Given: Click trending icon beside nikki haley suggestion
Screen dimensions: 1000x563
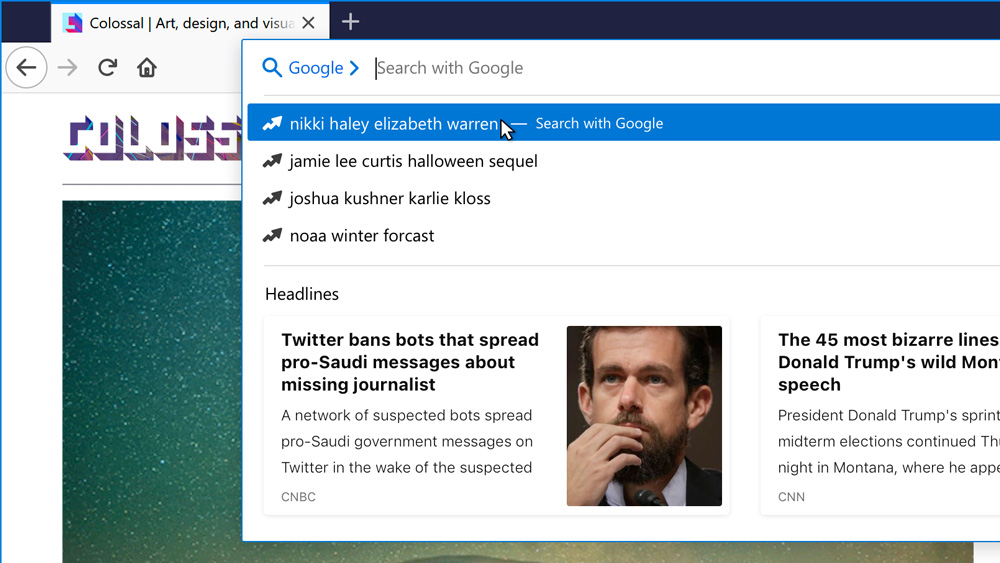Looking at the screenshot, I should [272, 123].
